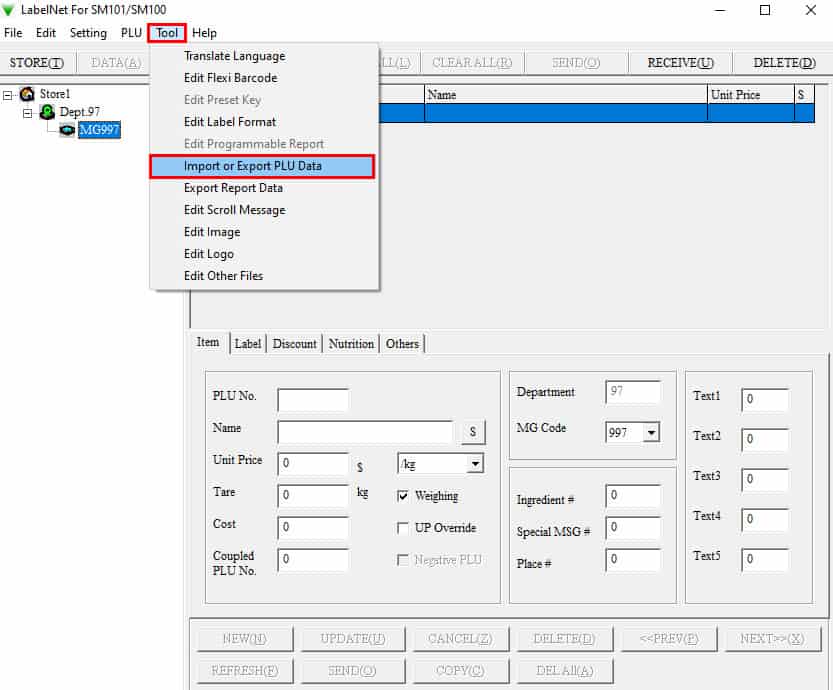Viewport: 833px width, 690px height.
Task: Click the Tare input field
Action: pyautogui.click(x=313, y=496)
